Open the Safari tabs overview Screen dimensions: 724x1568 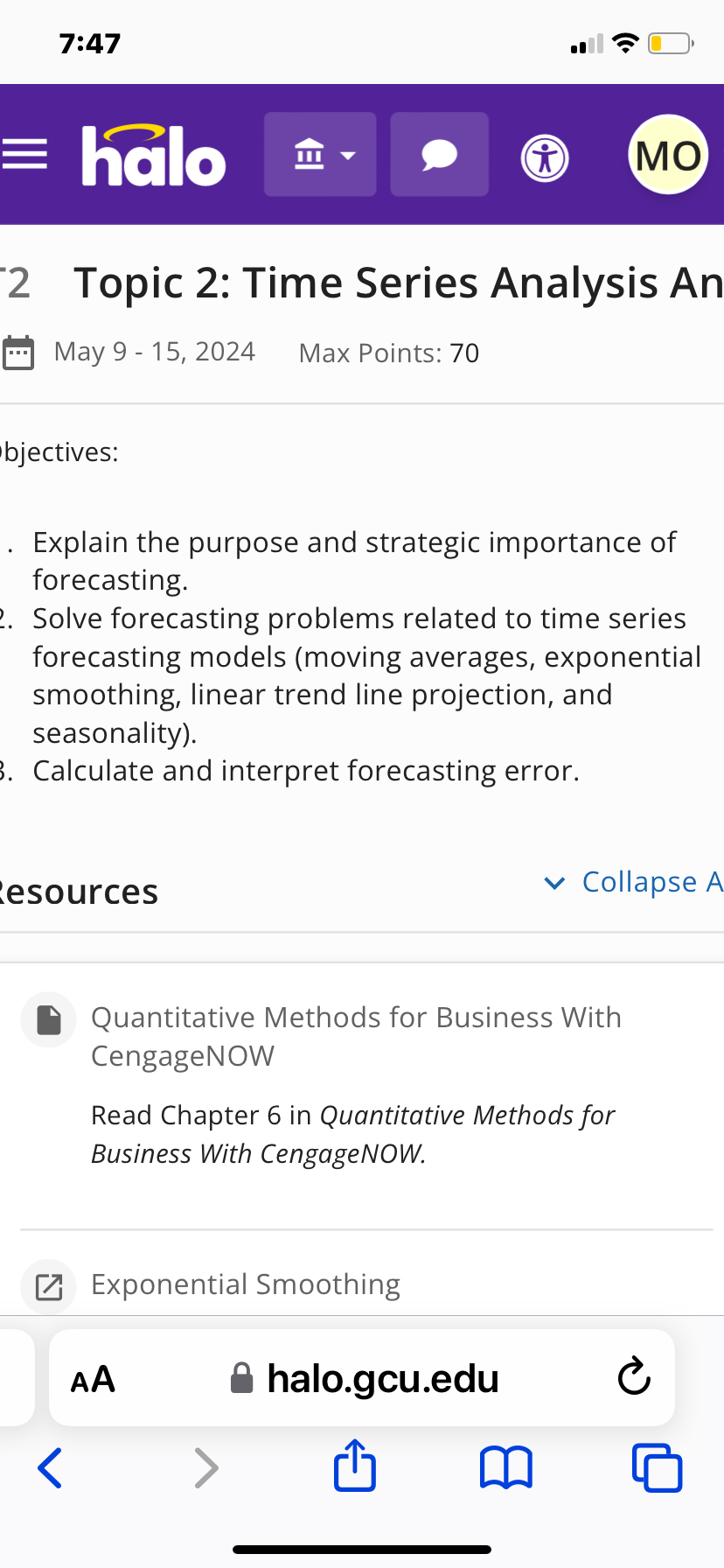657,1468
